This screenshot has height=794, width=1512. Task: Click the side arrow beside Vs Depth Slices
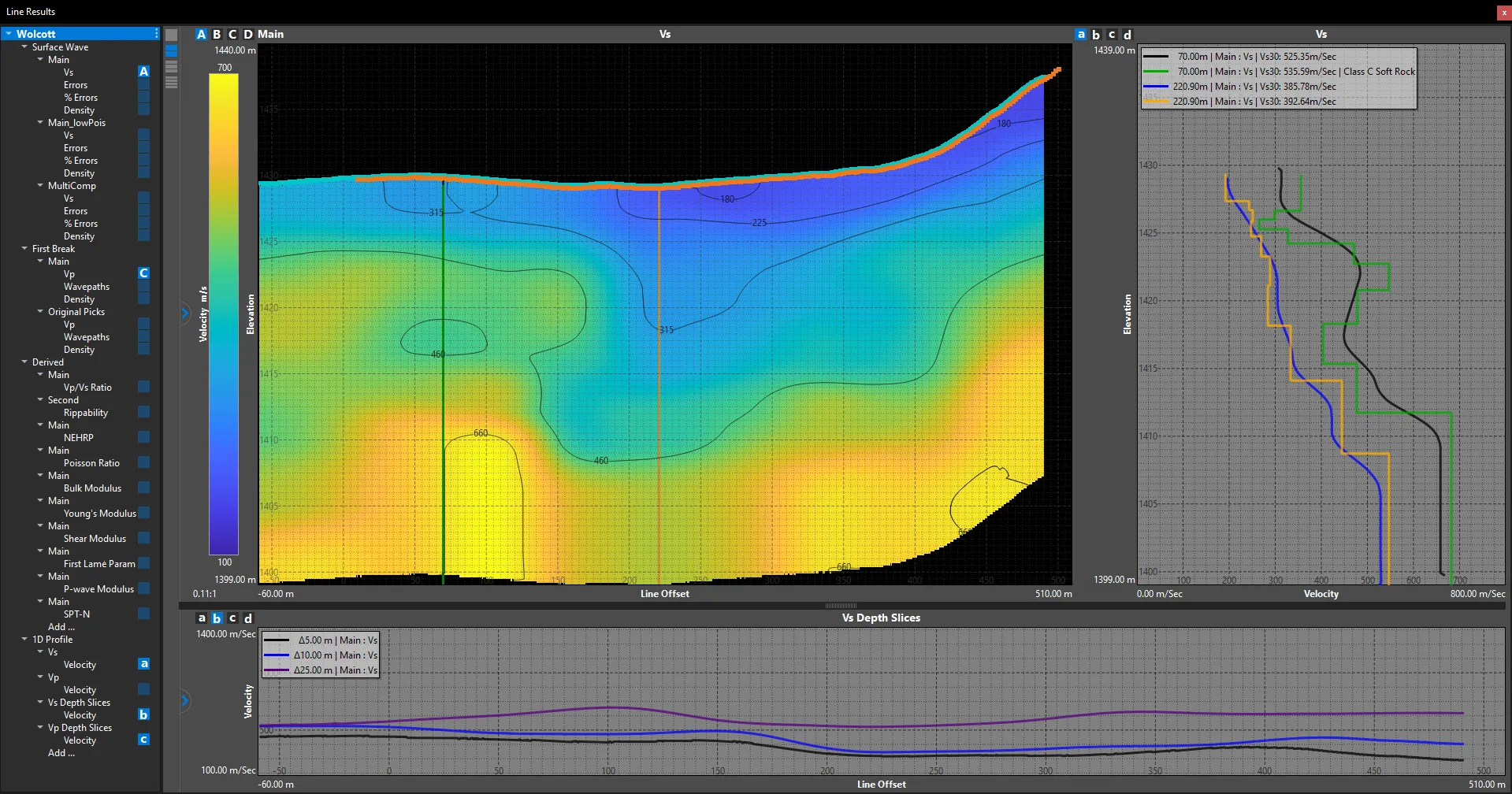tap(185, 699)
